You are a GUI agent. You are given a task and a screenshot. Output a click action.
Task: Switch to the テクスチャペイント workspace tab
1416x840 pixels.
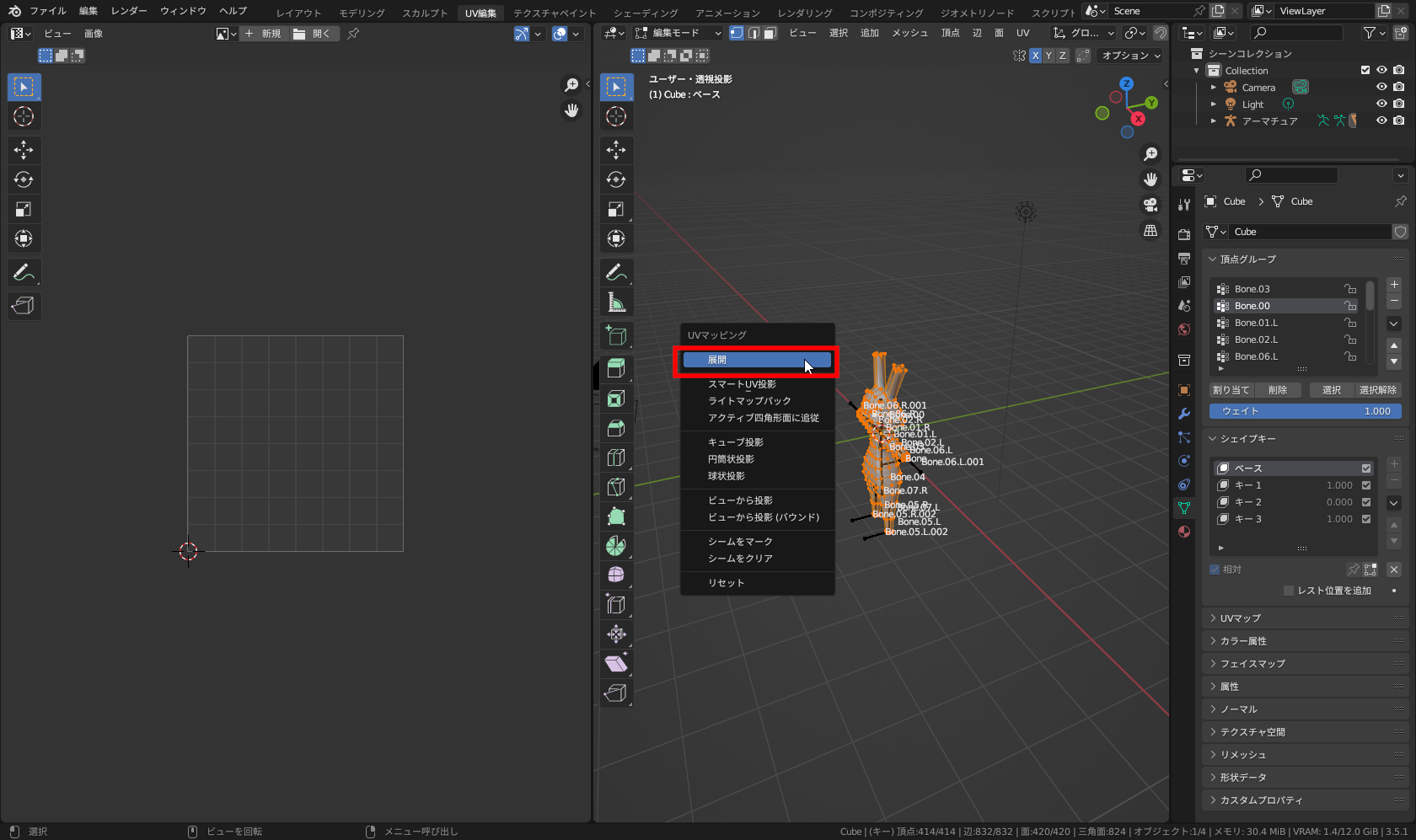554,13
